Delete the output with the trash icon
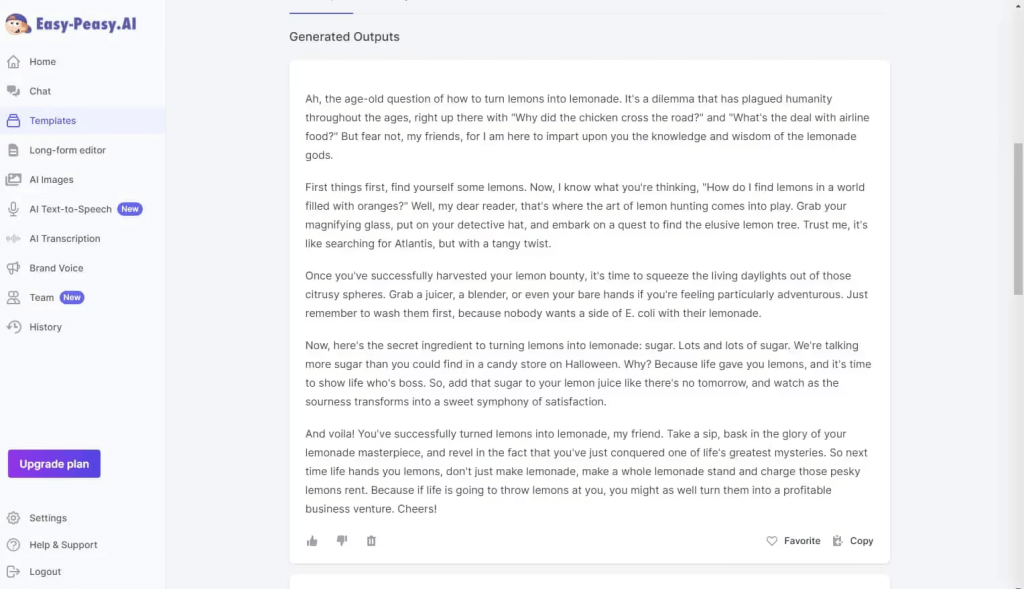1024x589 pixels. (x=371, y=540)
